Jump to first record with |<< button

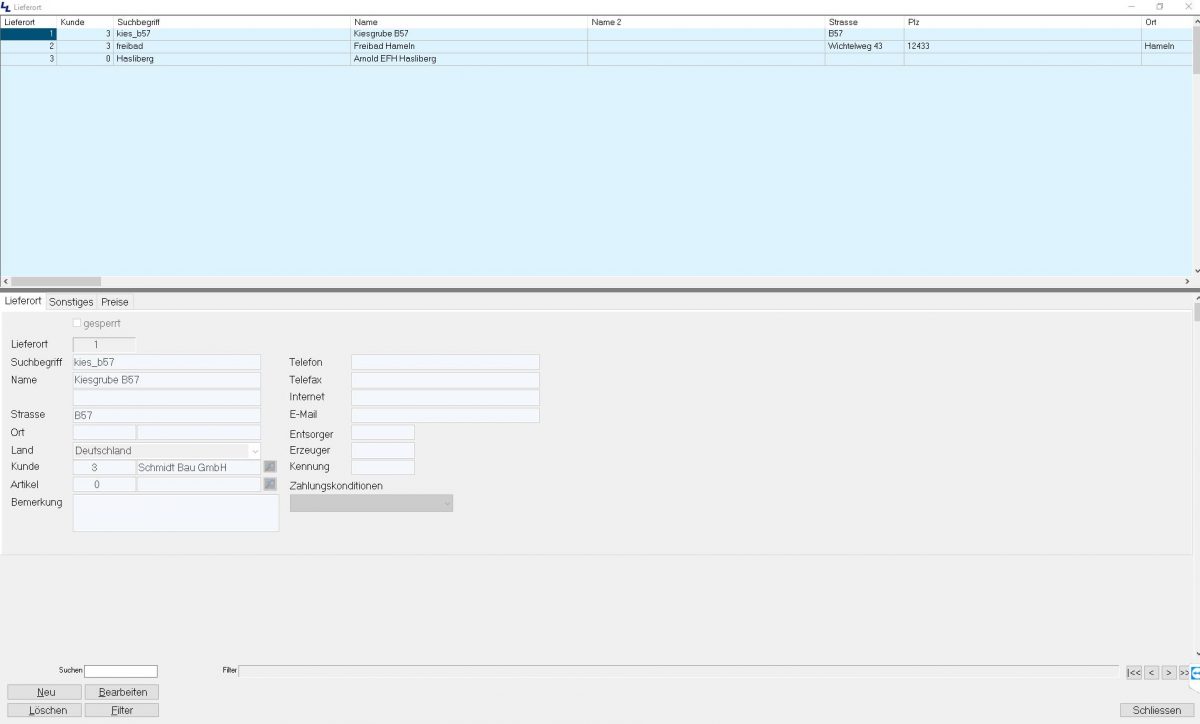1133,673
